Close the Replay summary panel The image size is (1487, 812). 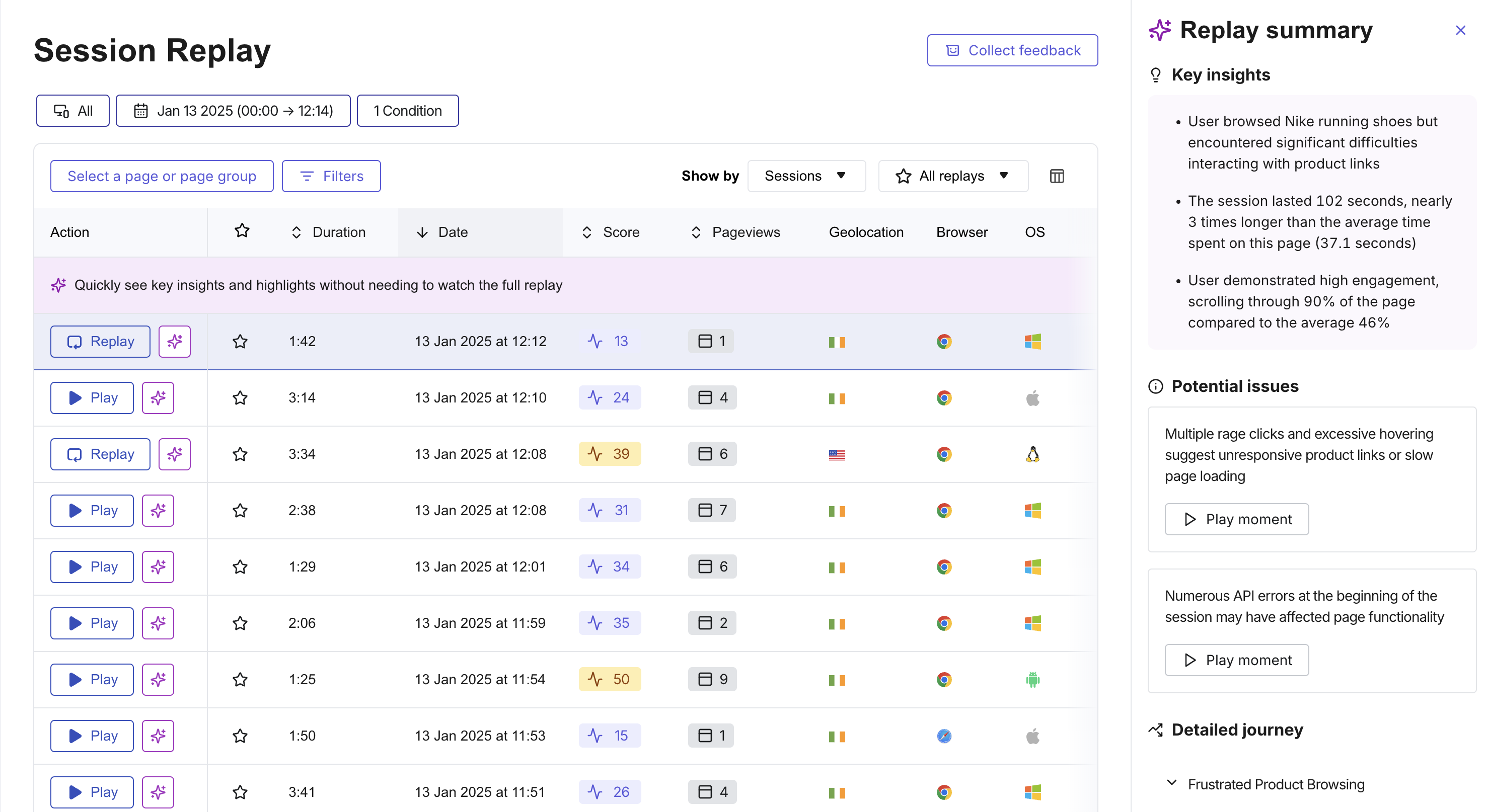pyautogui.click(x=1460, y=31)
